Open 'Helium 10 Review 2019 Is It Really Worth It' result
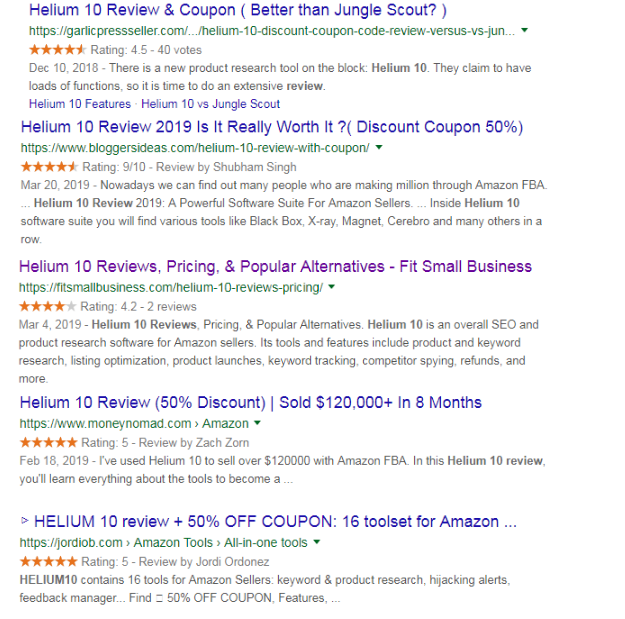Screen dimensions: 625x619 coord(271,127)
